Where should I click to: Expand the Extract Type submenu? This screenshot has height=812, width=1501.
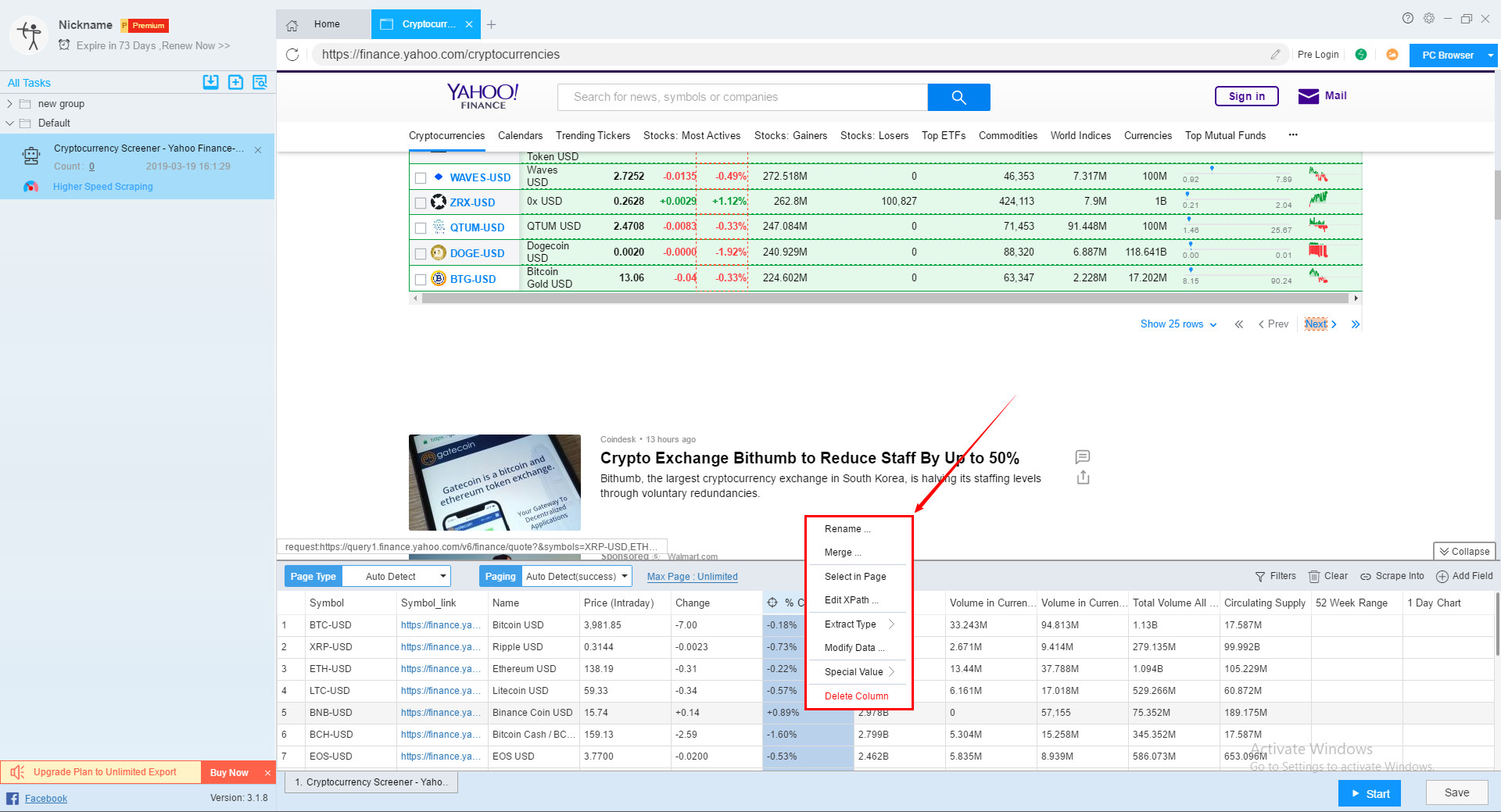pyautogui.click(x=859, y=624)
